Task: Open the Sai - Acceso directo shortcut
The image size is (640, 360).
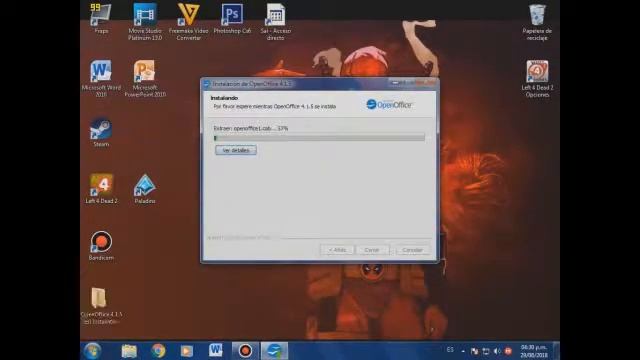Action: pos(276,22)
